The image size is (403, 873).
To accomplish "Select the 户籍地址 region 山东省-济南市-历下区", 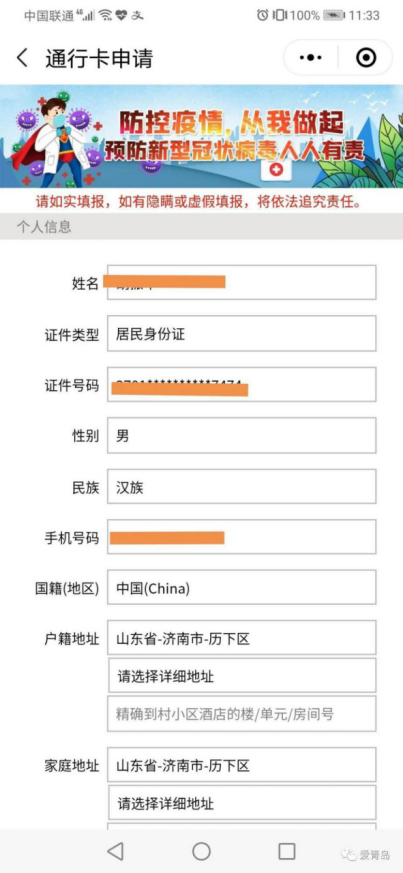I will 242,638.
